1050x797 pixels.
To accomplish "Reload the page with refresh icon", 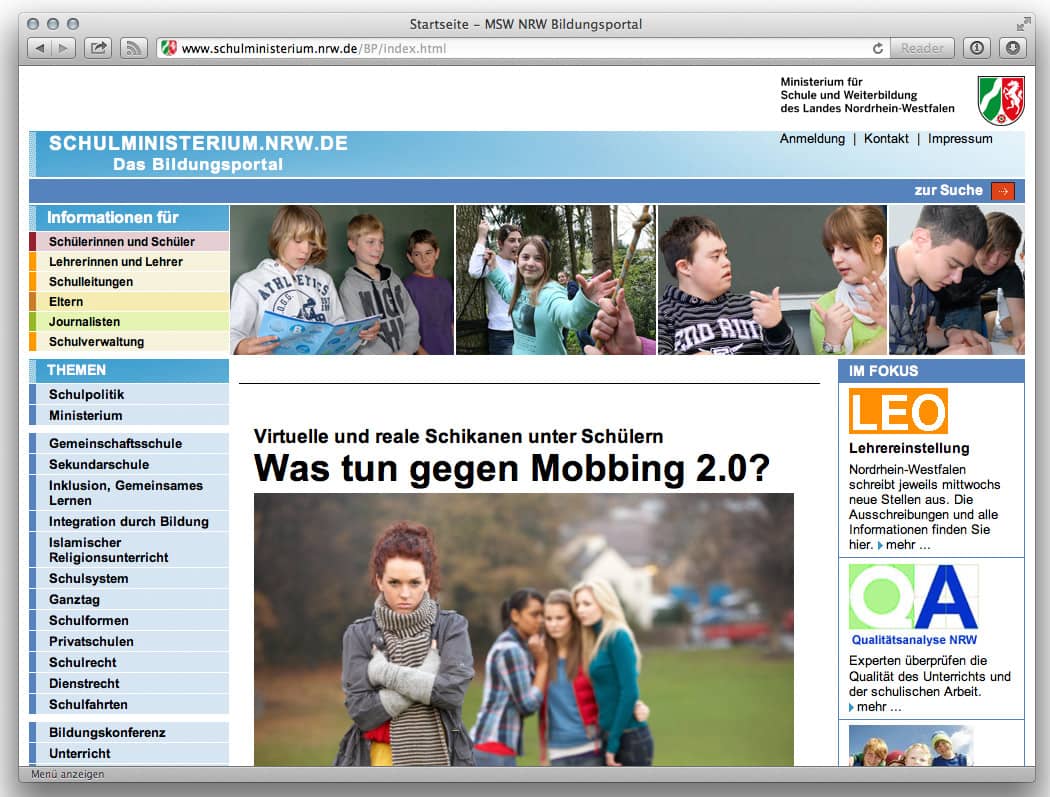I will click(x=878, y=48).
